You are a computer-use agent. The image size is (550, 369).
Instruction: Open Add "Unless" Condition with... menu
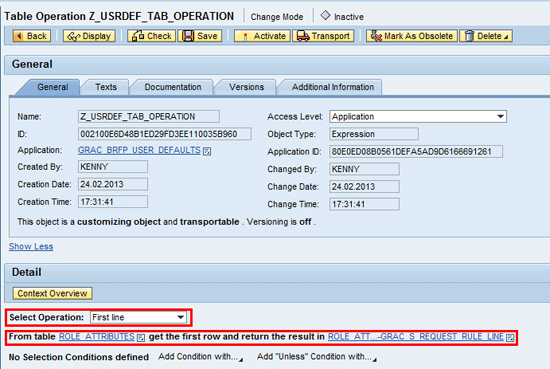click(x=317, y=357)
